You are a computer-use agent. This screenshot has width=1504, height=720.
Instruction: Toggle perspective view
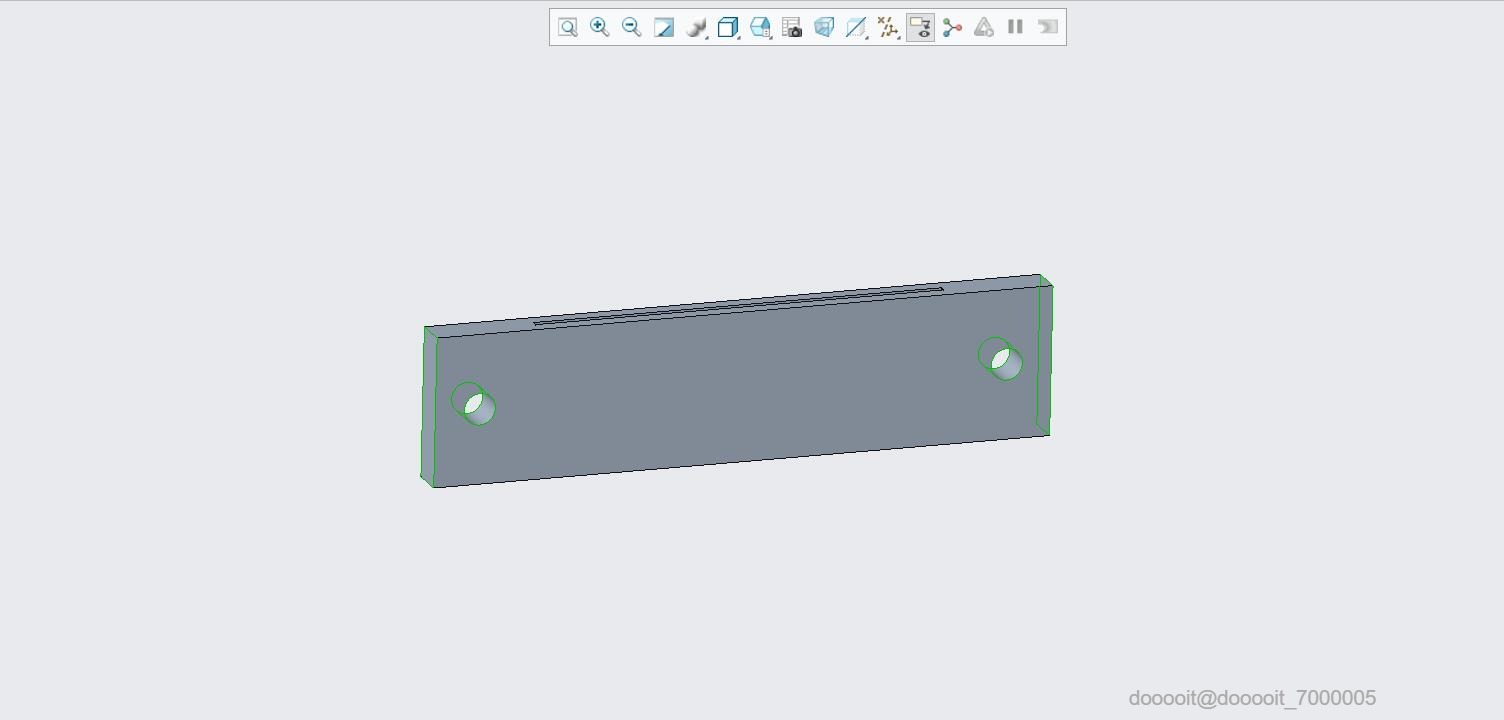[824, 27]
